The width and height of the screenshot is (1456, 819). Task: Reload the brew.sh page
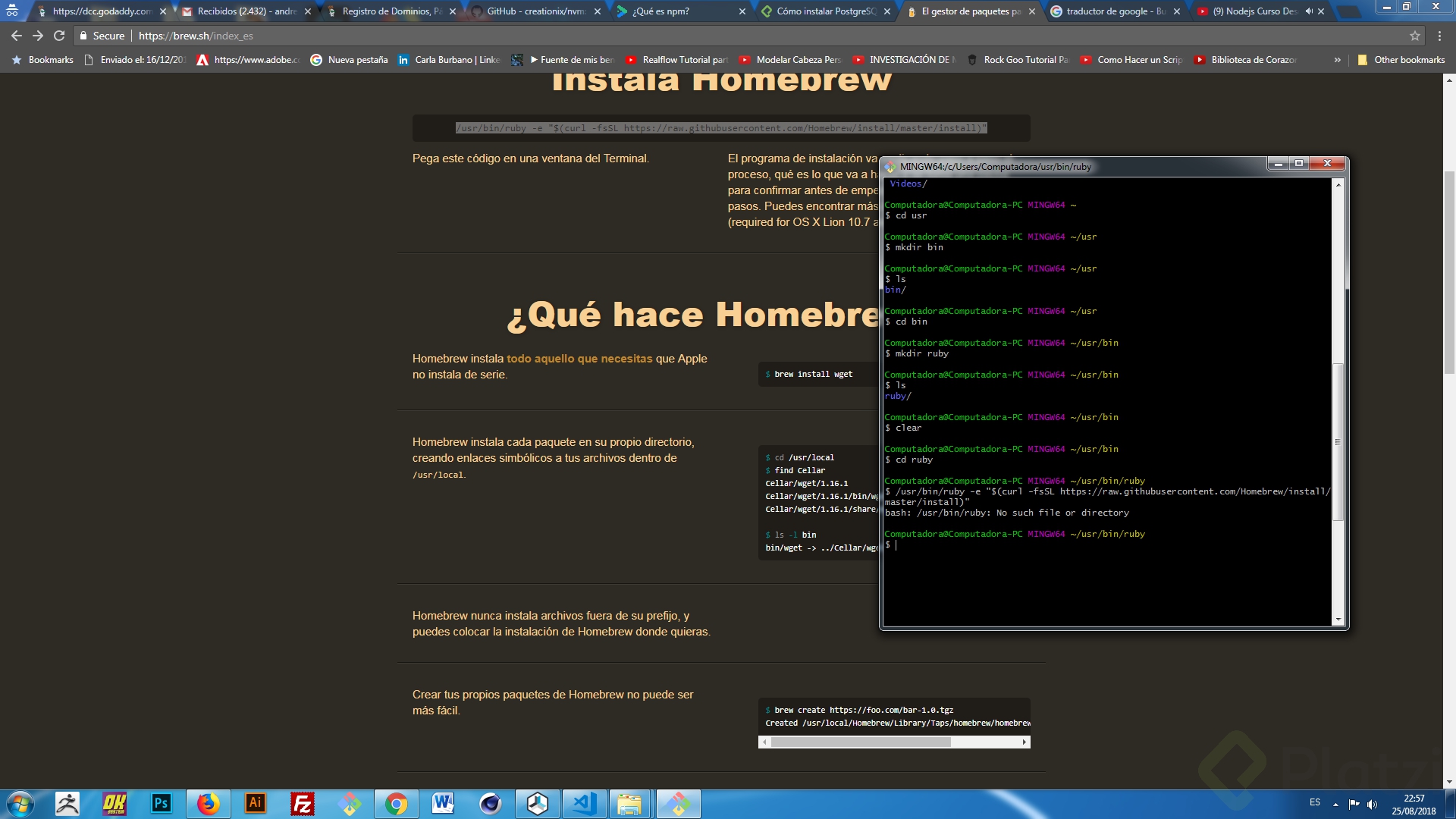tap(59, 36)
